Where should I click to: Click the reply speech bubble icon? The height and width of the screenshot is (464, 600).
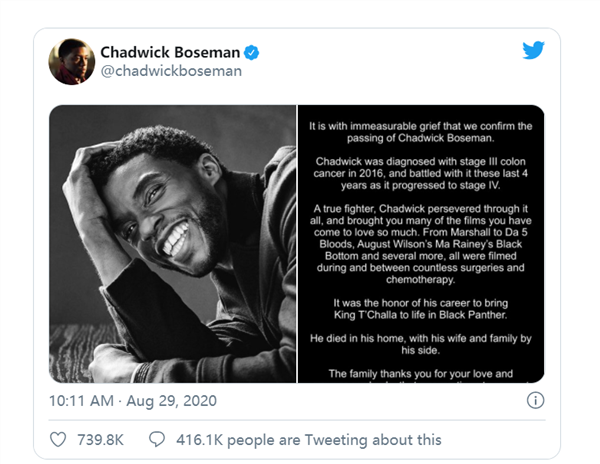[x=157, y=439]
